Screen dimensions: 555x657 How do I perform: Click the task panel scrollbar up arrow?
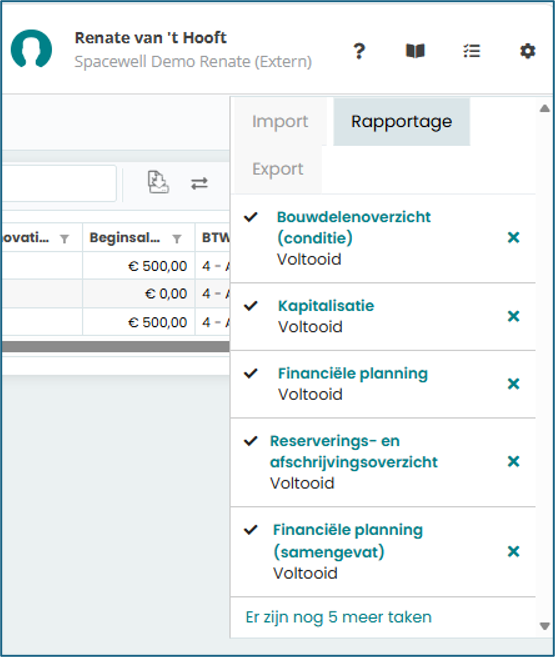[x=545, y=109]
